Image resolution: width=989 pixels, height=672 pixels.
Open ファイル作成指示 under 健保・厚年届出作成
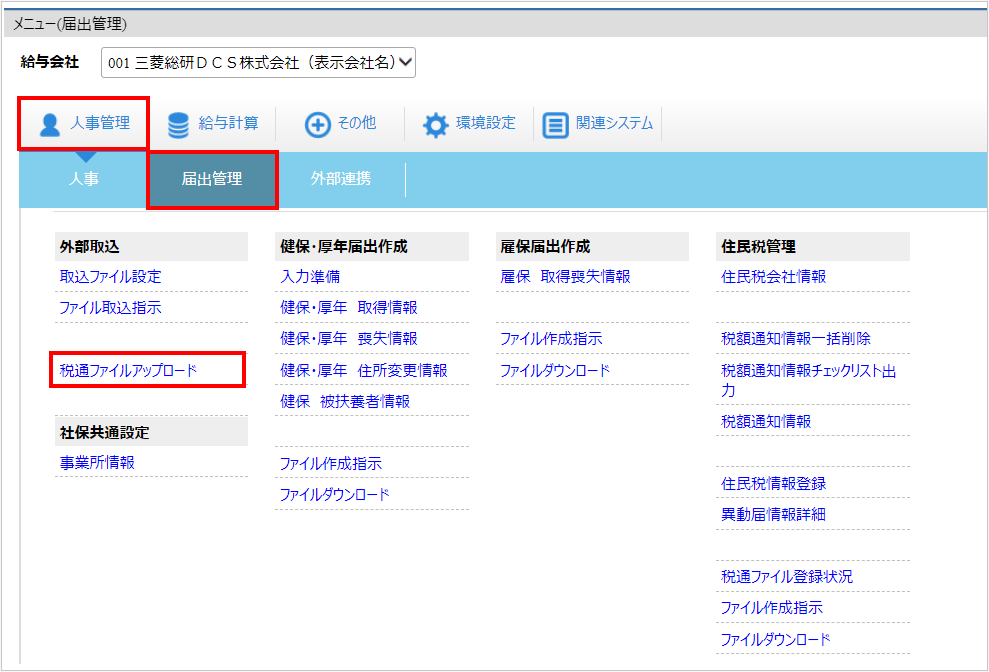[x=331, y=463]
